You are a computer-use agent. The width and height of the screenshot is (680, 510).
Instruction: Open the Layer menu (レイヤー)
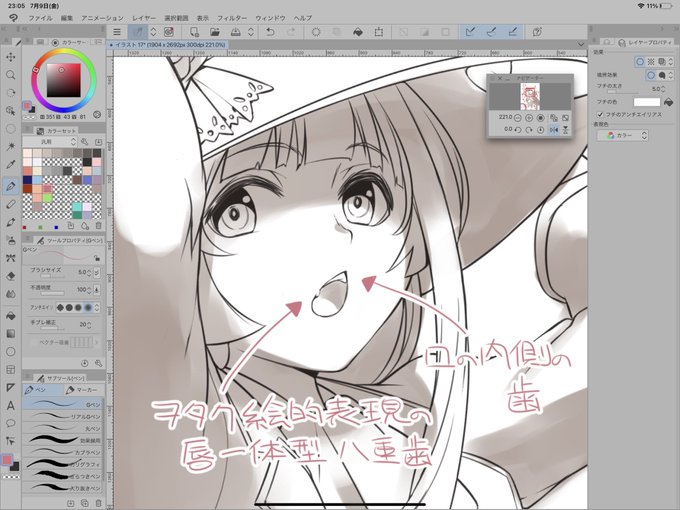click(144, 18)
